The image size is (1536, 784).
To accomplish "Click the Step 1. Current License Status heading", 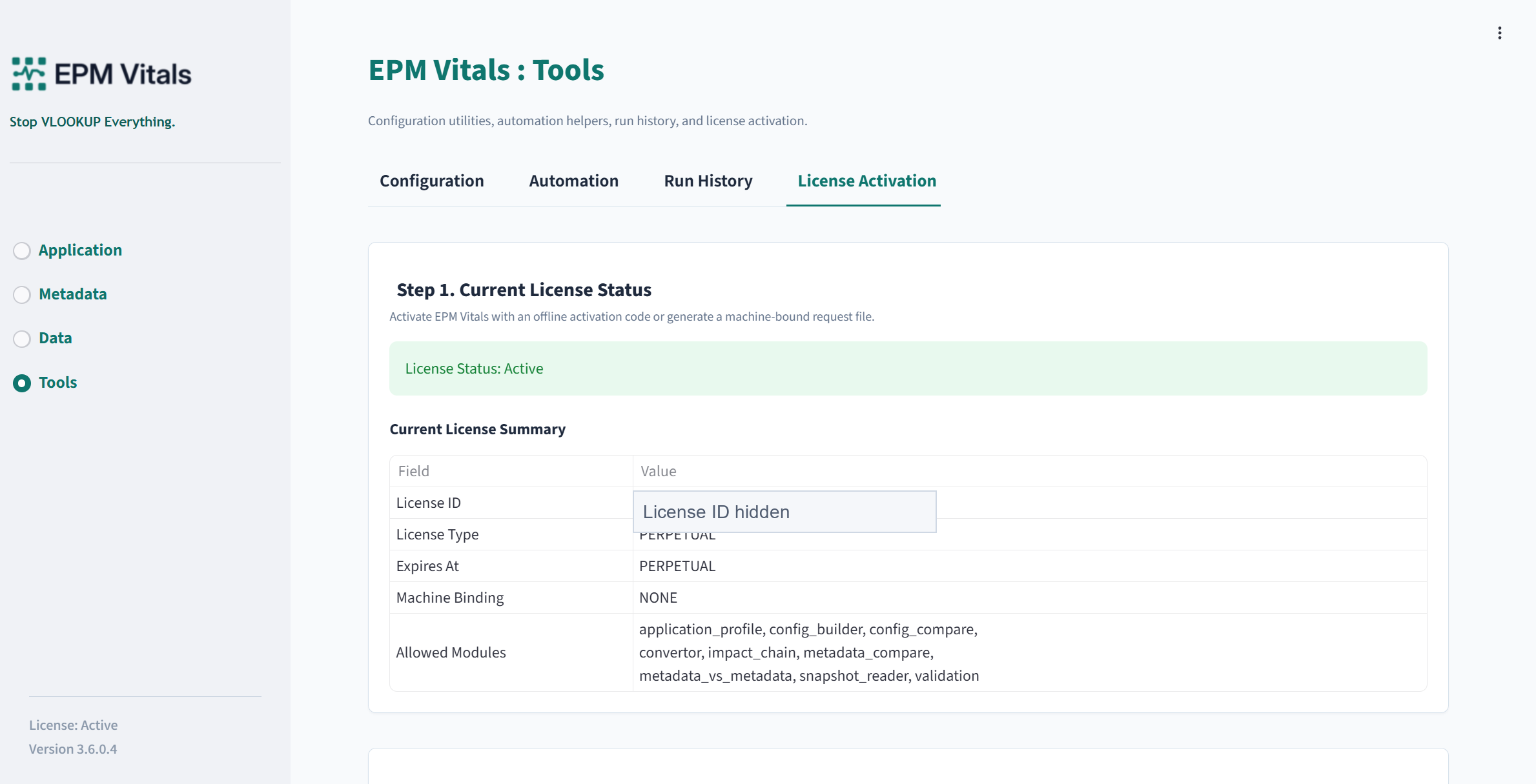I will click(524, 290).
